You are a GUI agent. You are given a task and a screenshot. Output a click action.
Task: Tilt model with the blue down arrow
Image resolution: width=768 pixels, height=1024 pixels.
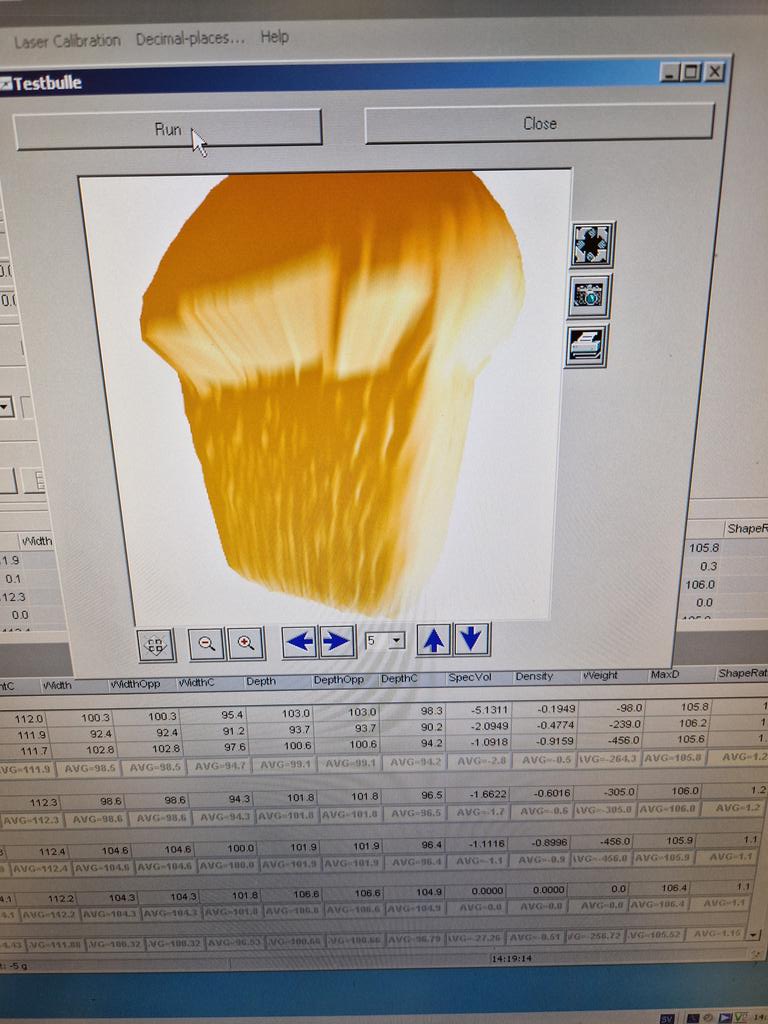(471, 639)
